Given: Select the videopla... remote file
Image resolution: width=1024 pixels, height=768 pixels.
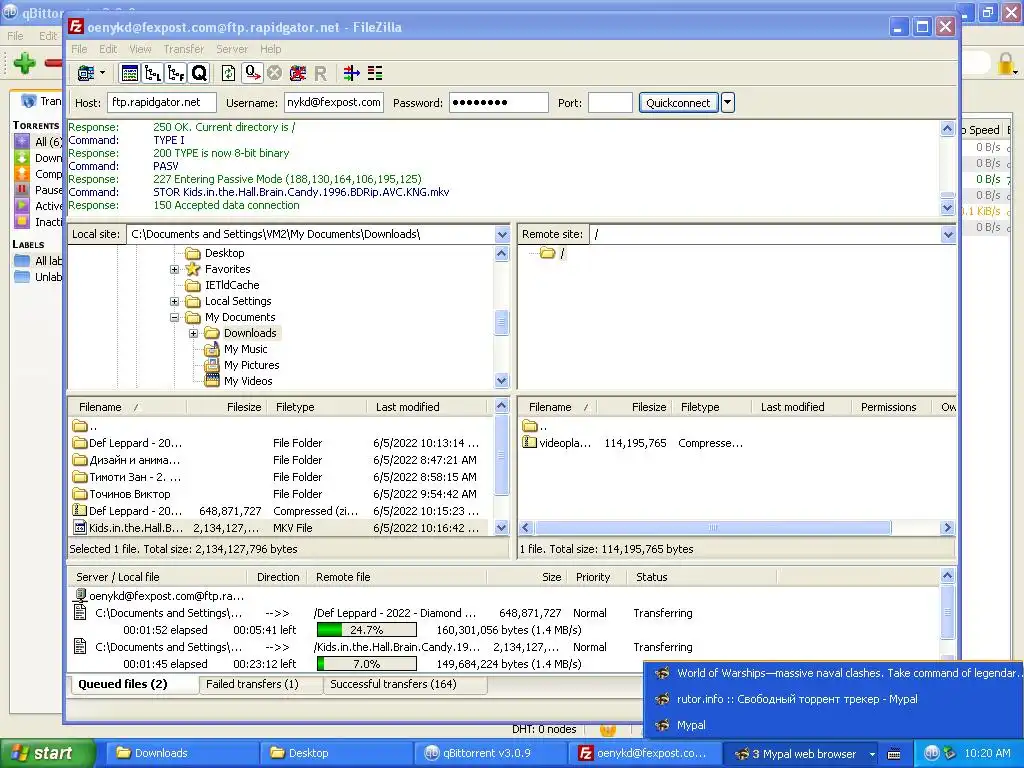Looking at the screenshot, I should point(737,443).
